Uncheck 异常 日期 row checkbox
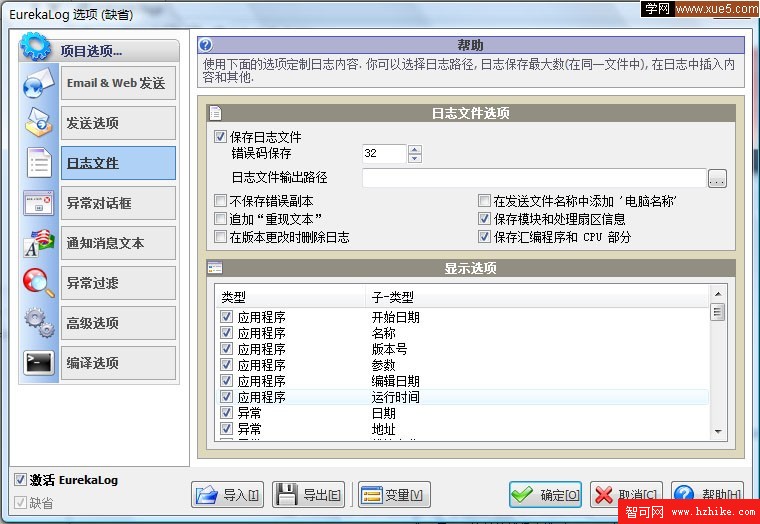 (226, 413)
